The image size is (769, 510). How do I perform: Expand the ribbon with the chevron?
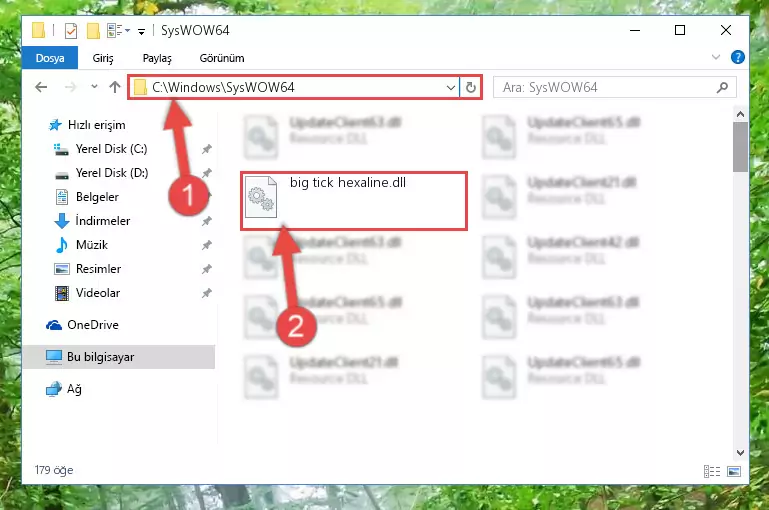click(x=716, y=57)
